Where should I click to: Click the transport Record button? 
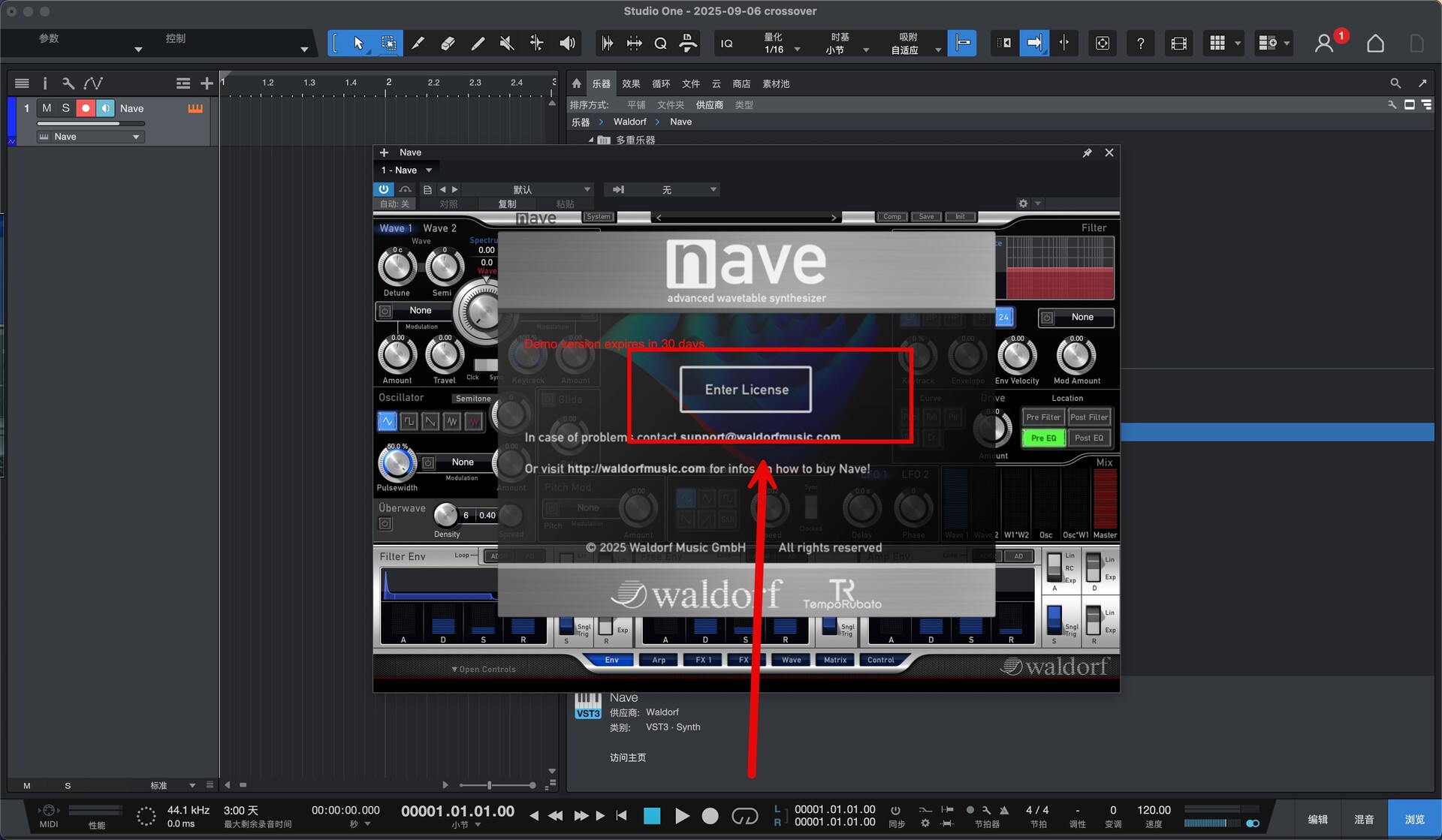710,815
